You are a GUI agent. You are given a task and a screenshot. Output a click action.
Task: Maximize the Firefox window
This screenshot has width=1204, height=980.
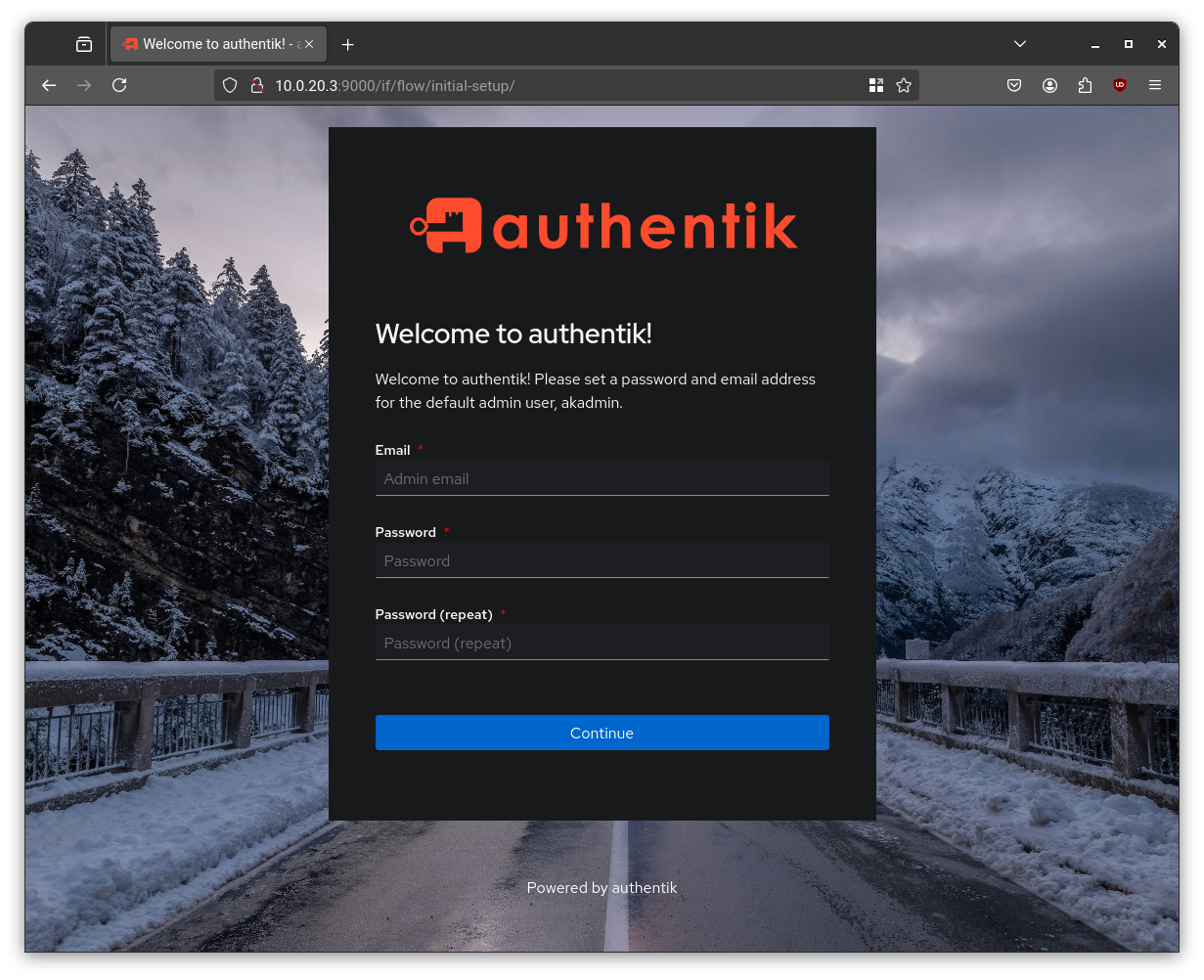pos(1129,44)
